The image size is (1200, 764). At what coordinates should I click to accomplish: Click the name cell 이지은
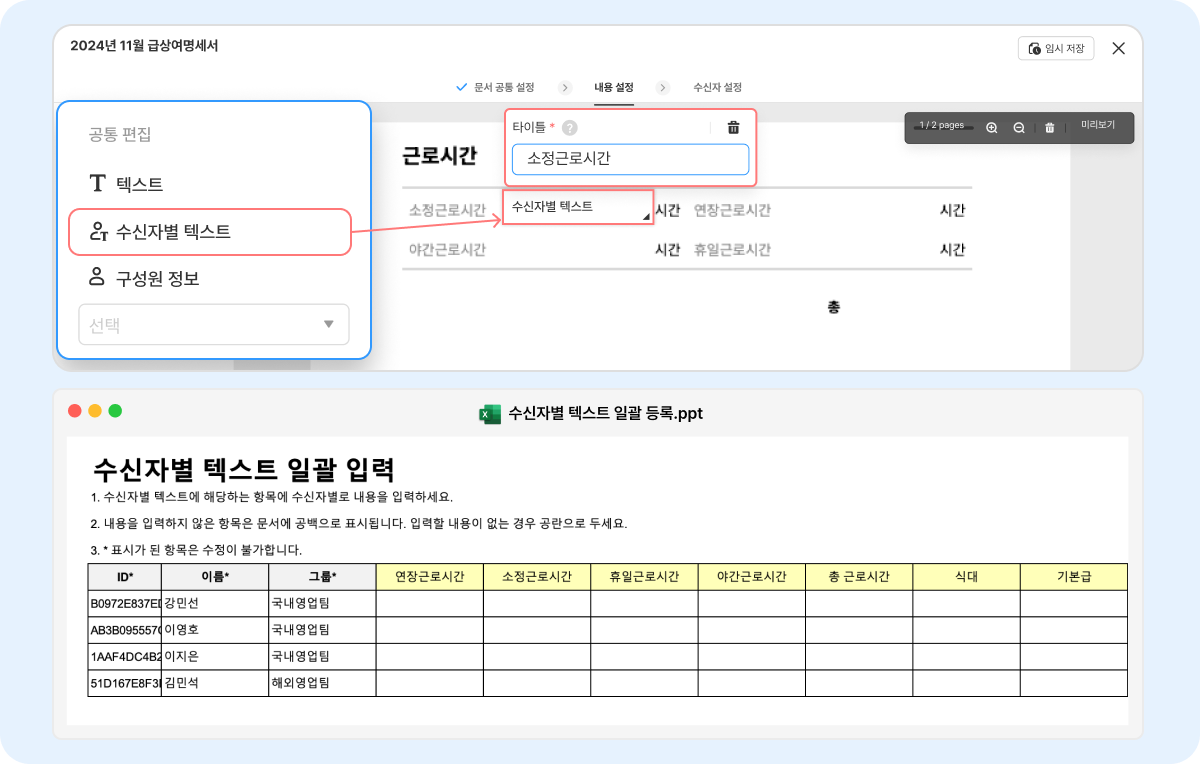pyautogui.click(x=215, y=657)
